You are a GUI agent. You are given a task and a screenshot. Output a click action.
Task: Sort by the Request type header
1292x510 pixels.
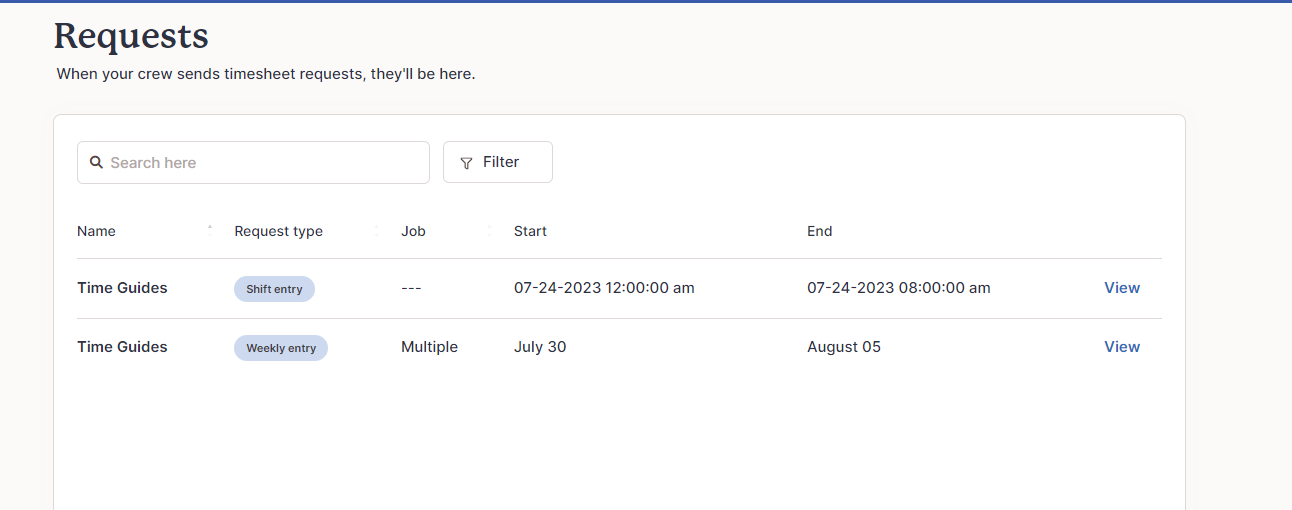pos(278,231)
